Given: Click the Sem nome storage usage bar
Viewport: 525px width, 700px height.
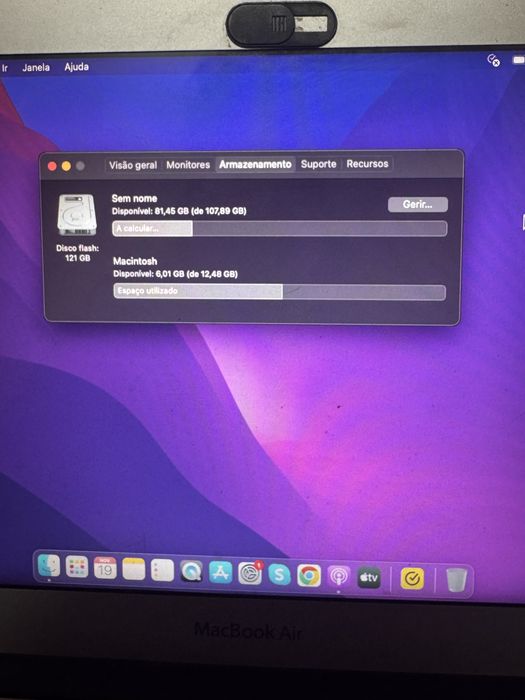Looking at the screenshot, I should 279,229.
